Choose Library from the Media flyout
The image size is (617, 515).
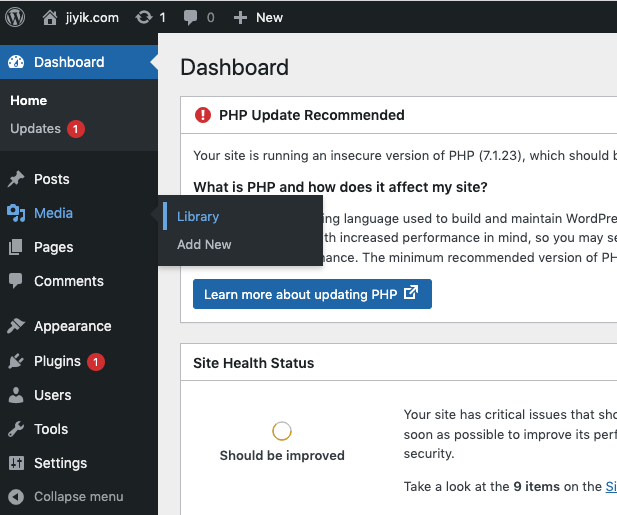(198, 216)
